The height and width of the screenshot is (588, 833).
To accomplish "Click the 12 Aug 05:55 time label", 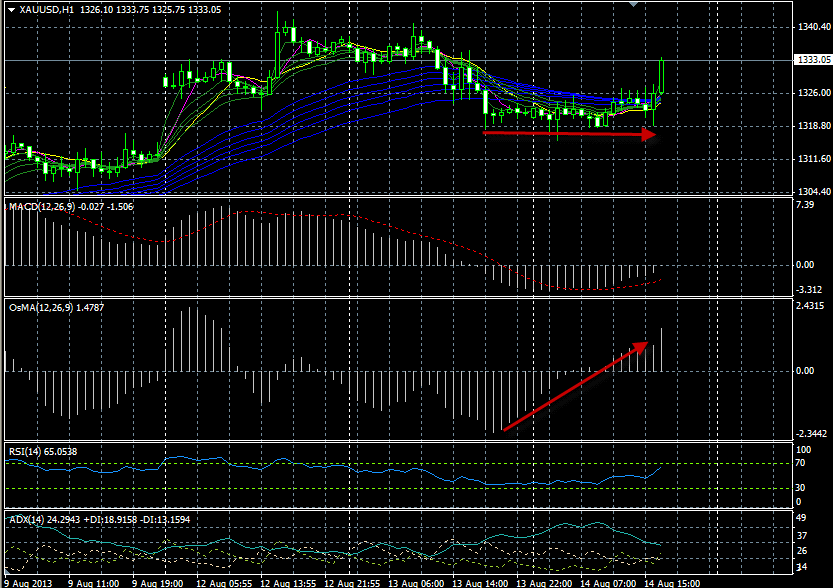I will (224, 583).
